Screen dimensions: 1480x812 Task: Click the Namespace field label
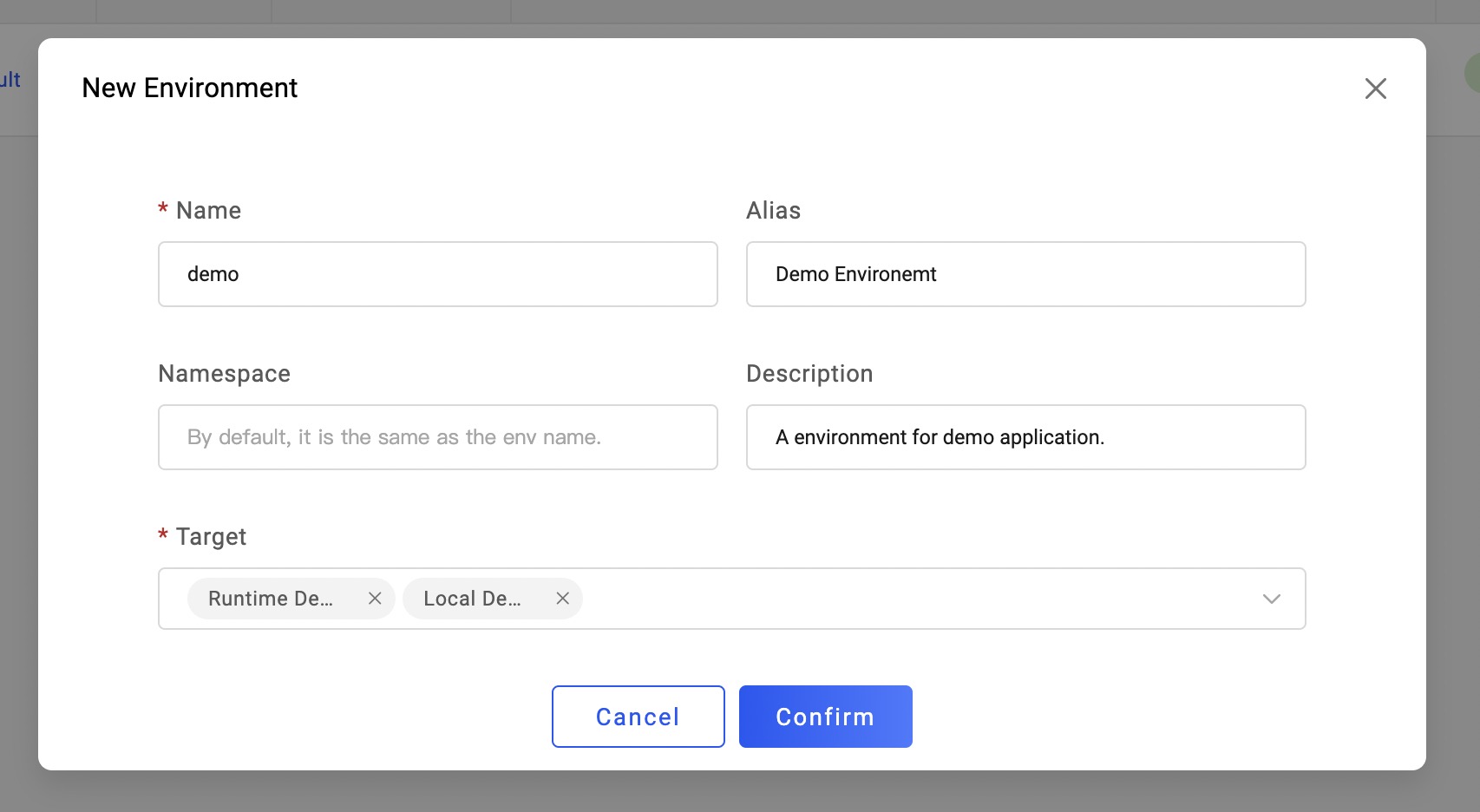[224, 374]
